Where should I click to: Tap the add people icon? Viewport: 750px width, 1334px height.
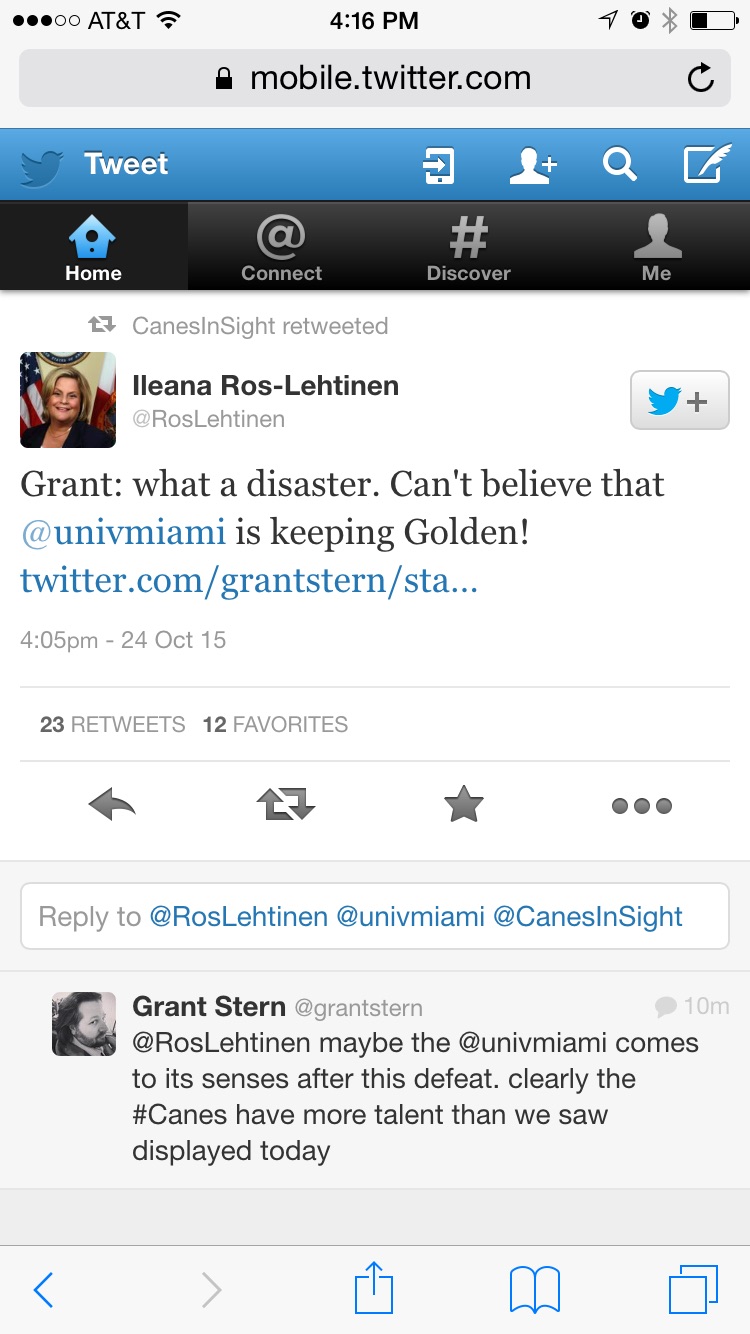533,164
